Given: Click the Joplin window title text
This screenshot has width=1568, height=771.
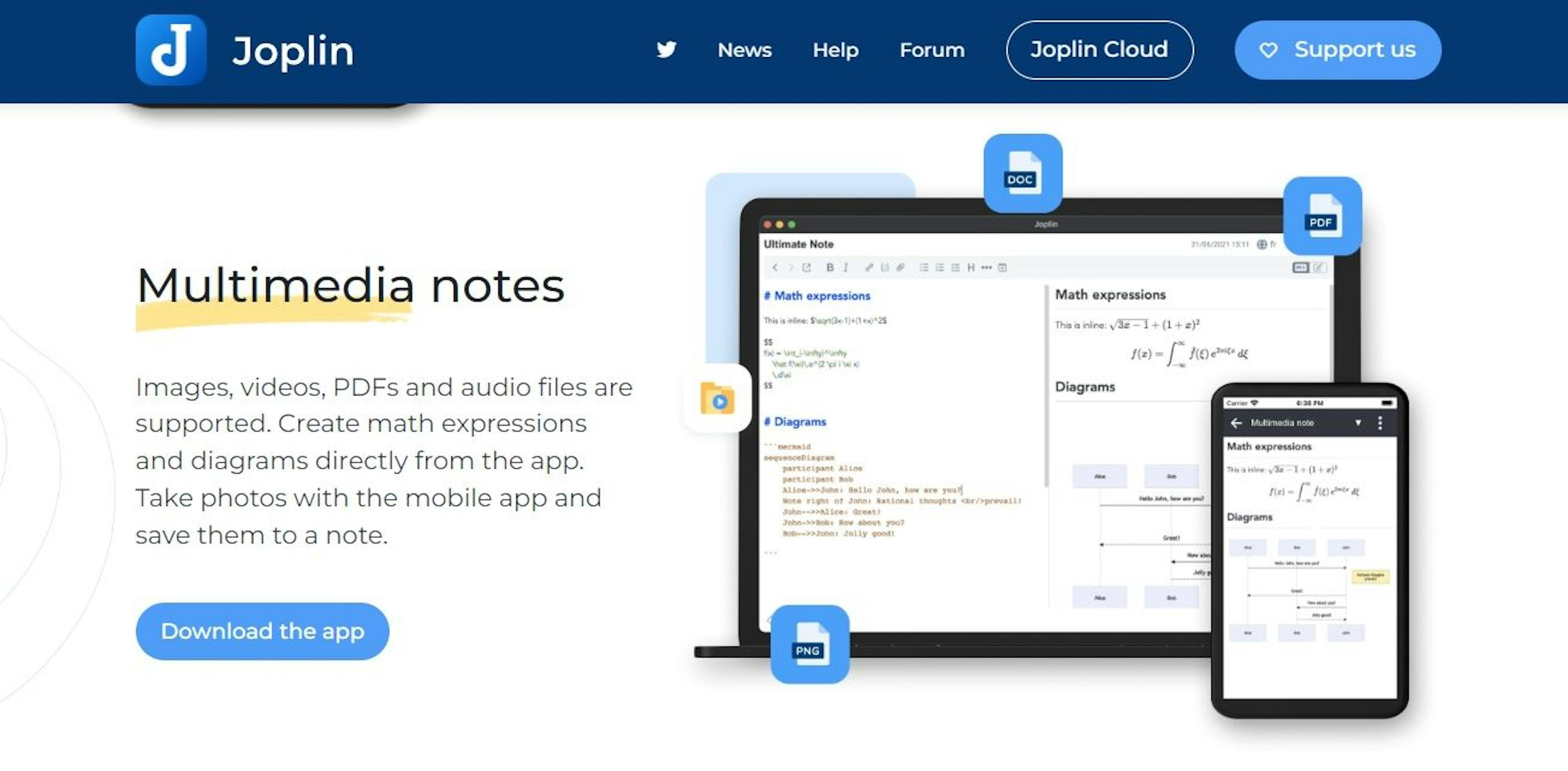Looking at the screenshot, I should pyautogui.click(x=1046, y=224).
